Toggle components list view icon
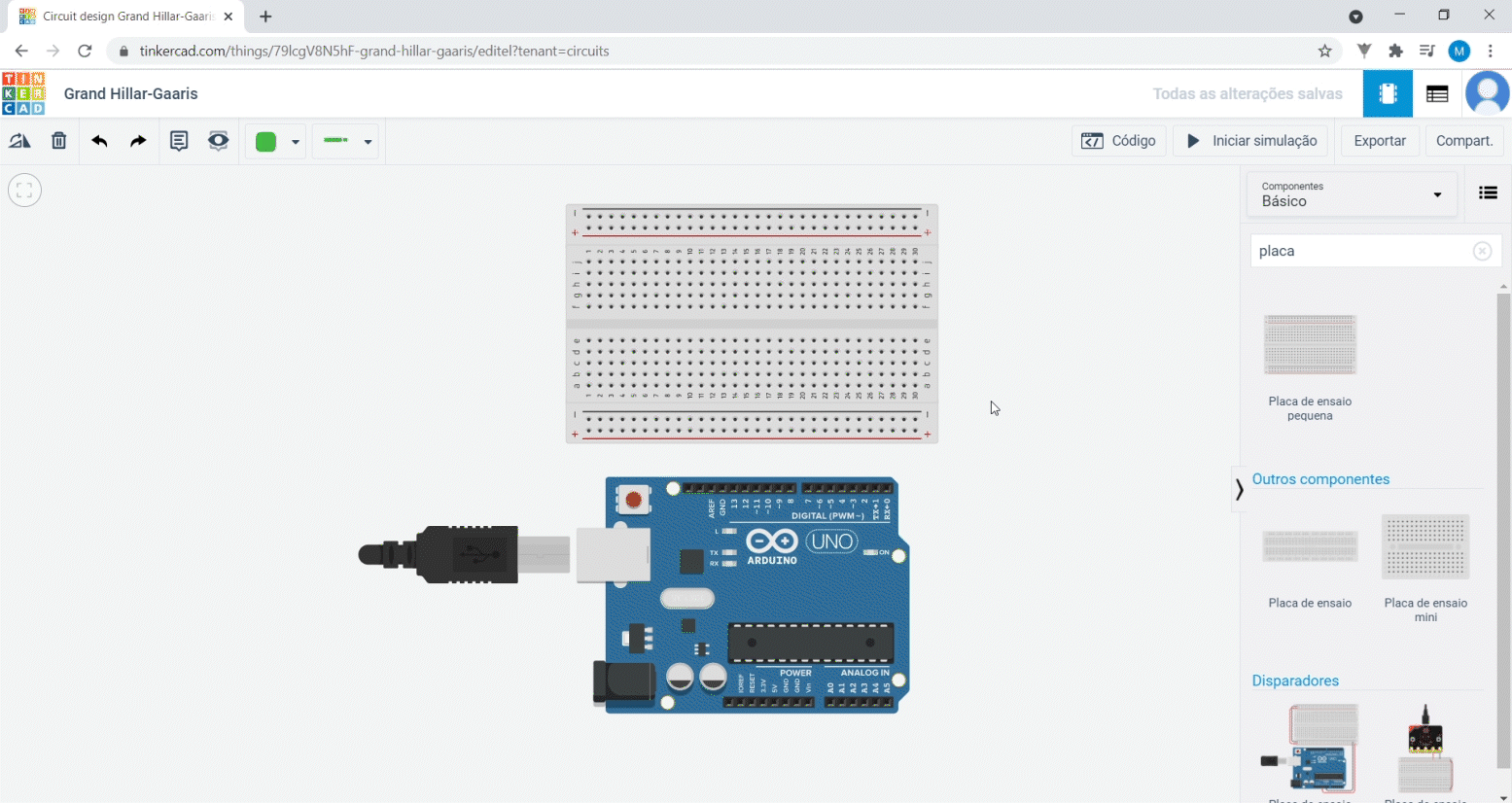The height and width of the screenshot is (803, 1512). (1488, 192)
